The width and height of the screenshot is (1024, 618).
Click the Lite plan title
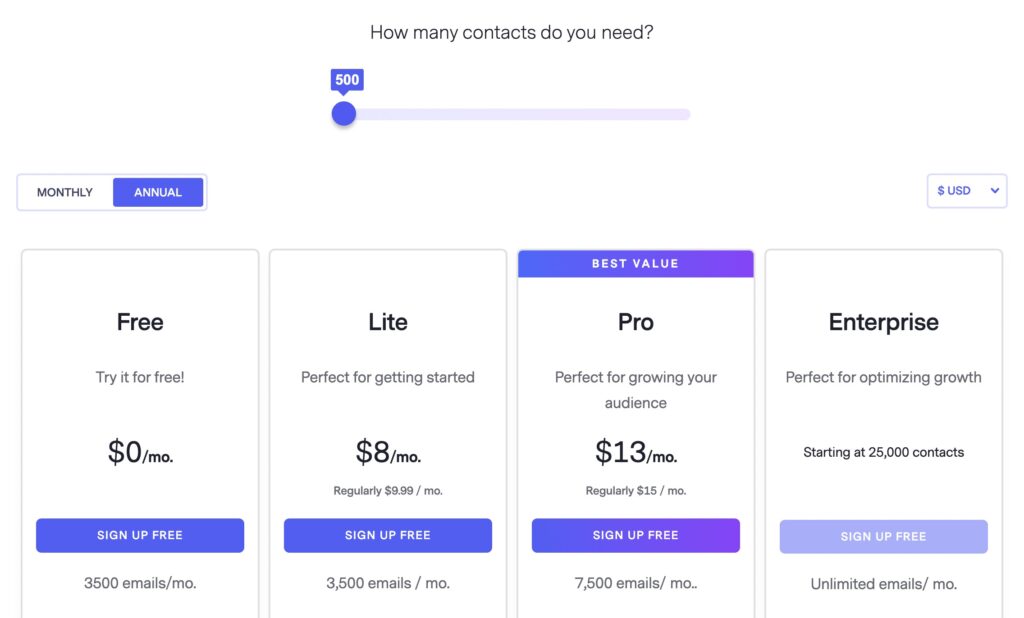pos(387,322)
